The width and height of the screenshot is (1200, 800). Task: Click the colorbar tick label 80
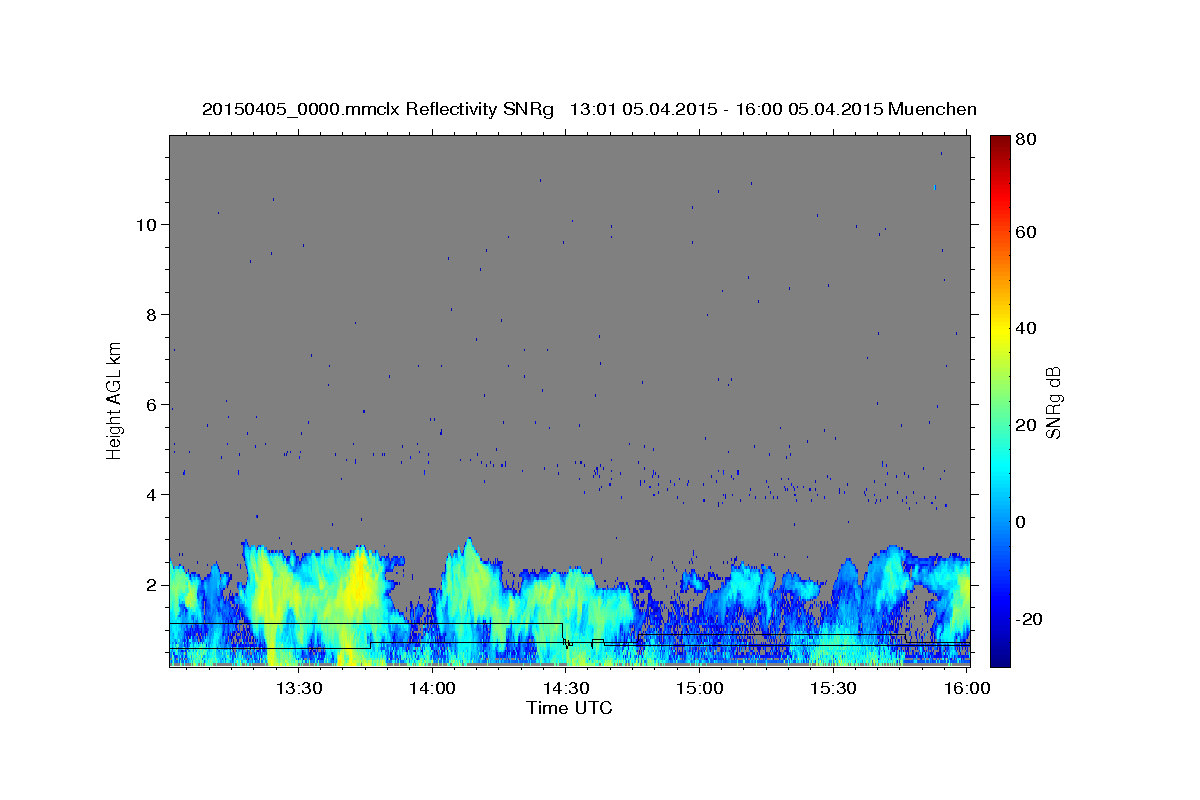point(1025,139)
